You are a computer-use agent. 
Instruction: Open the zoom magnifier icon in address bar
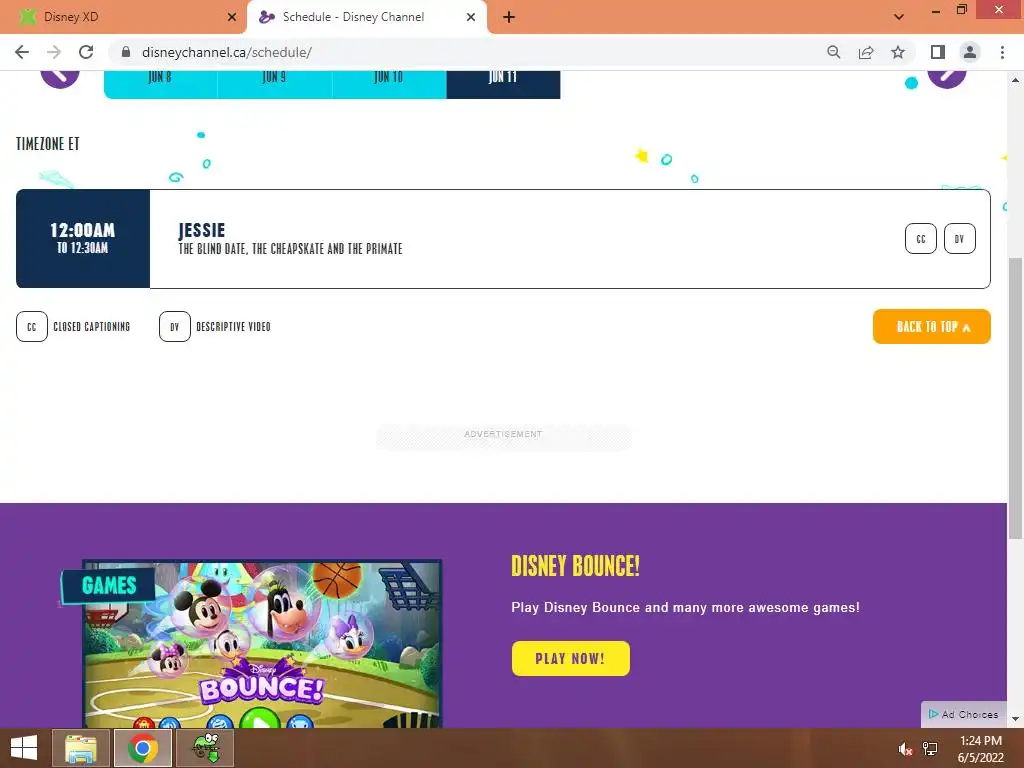833,52
